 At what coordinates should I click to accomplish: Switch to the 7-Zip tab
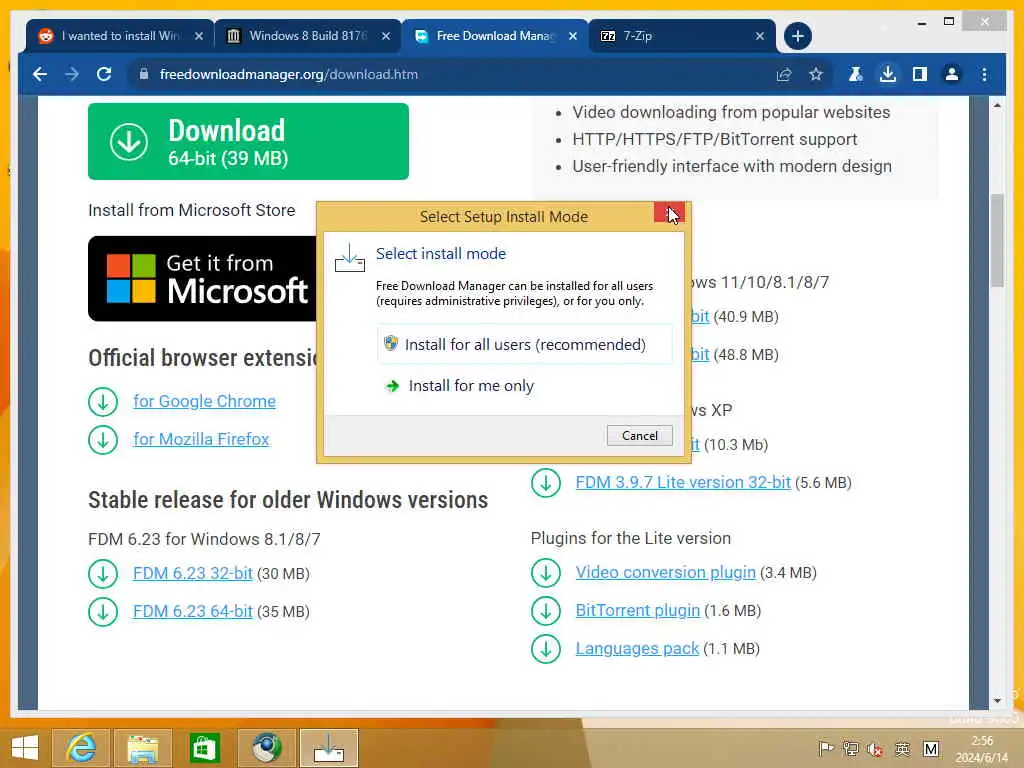coord(682,36)
